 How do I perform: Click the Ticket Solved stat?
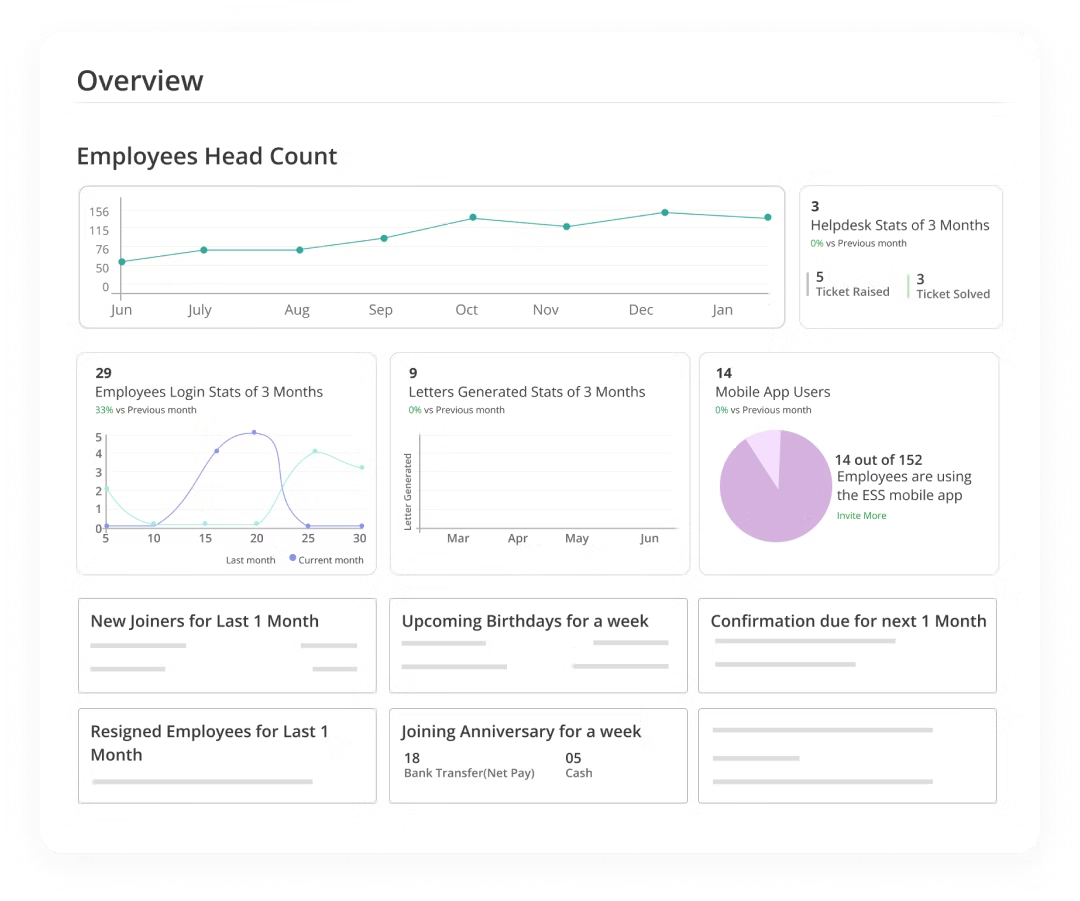point(952,286)
